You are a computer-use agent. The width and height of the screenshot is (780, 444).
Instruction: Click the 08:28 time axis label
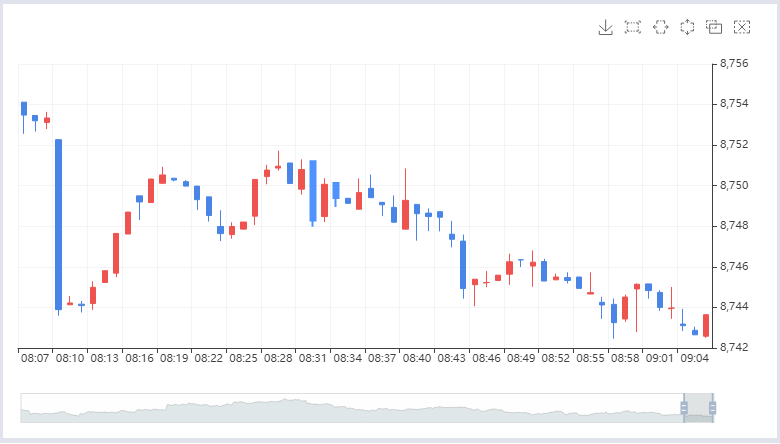click(278, 358)
